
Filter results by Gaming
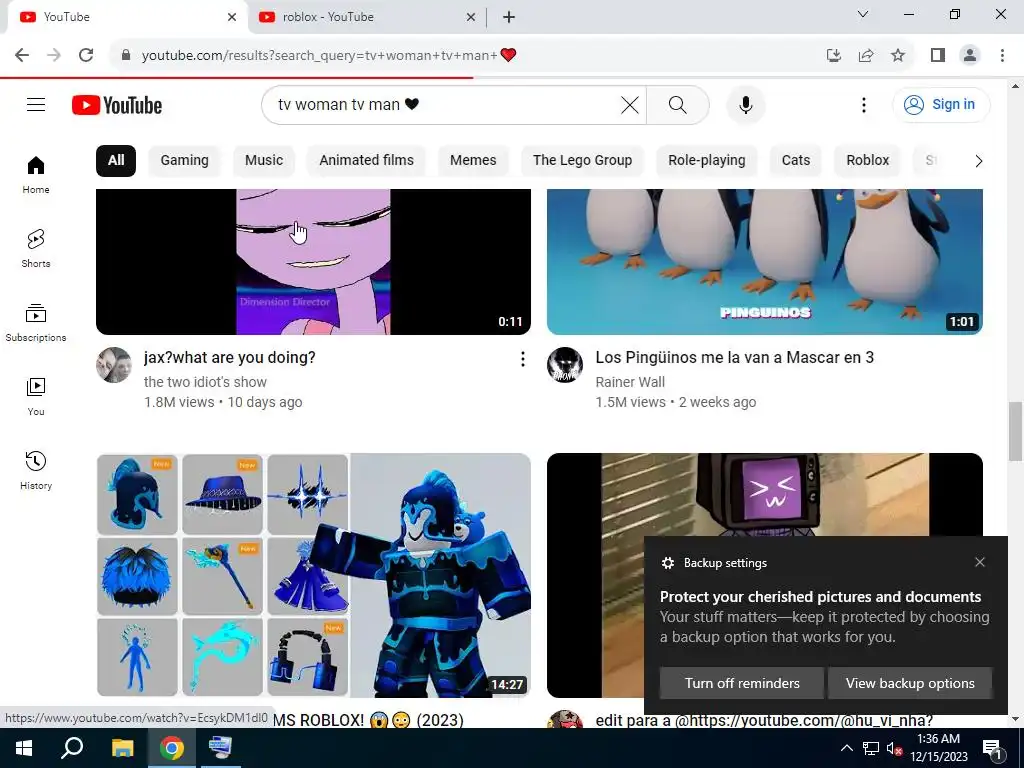184,161
